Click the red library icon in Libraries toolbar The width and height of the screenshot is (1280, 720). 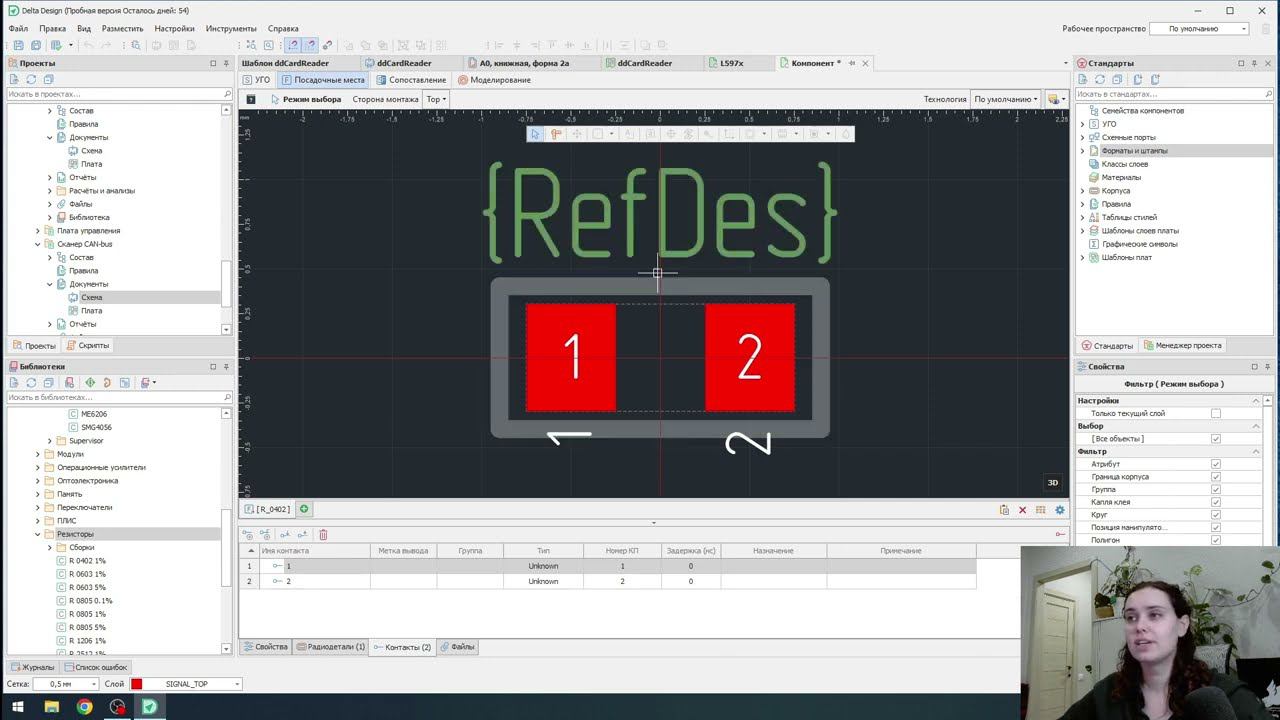(x=69, y=382)
